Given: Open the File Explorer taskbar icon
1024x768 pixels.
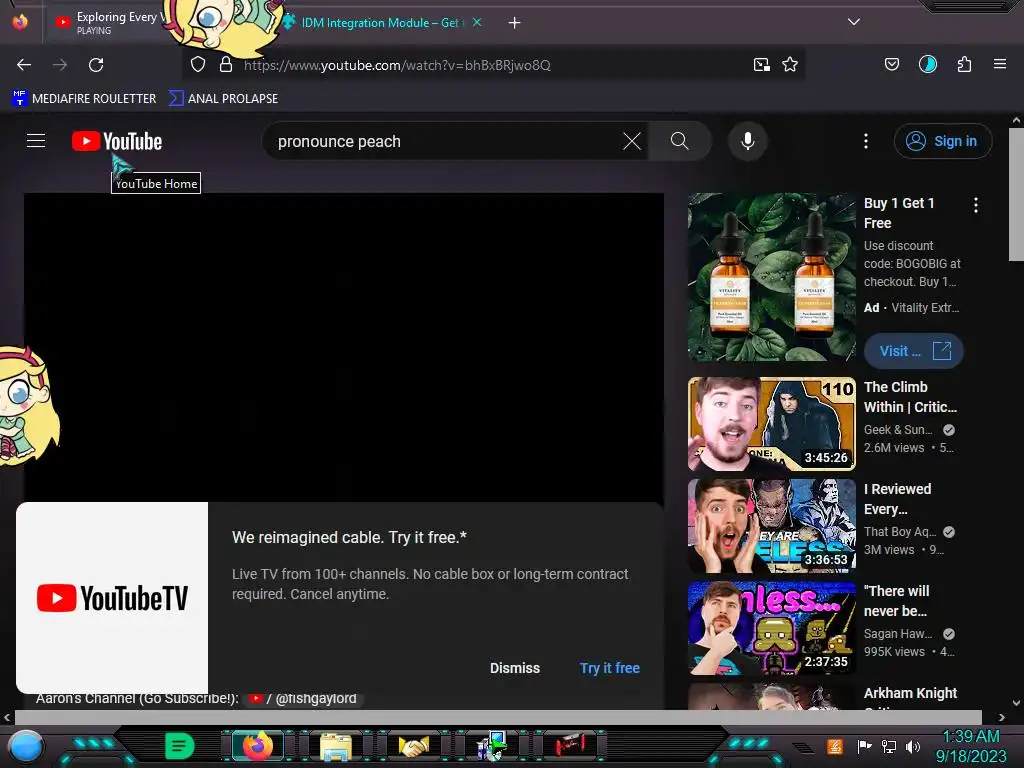Looking at the screenshot, I should pyautogui.click(x=336, y=746).
